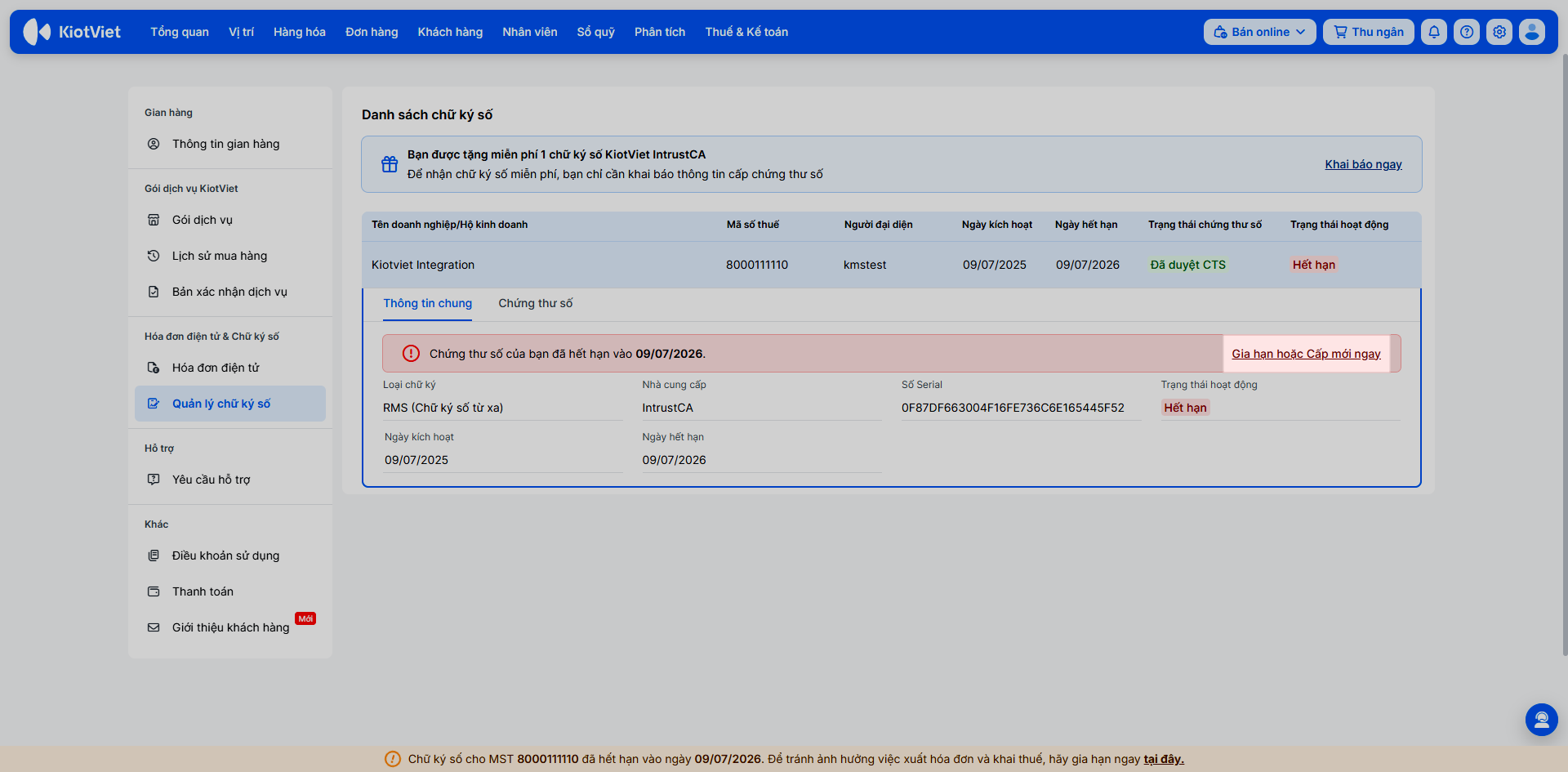Click the Đã duyệt CTS status badge

pos(1188,265)
